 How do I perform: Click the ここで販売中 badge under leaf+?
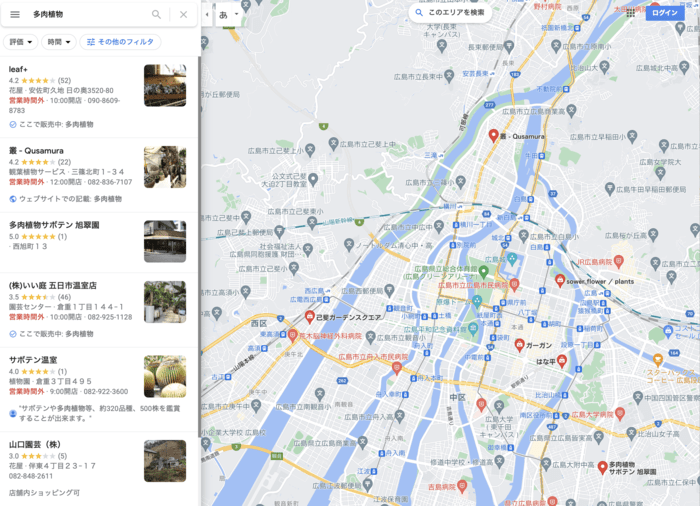tap(51, 124)
